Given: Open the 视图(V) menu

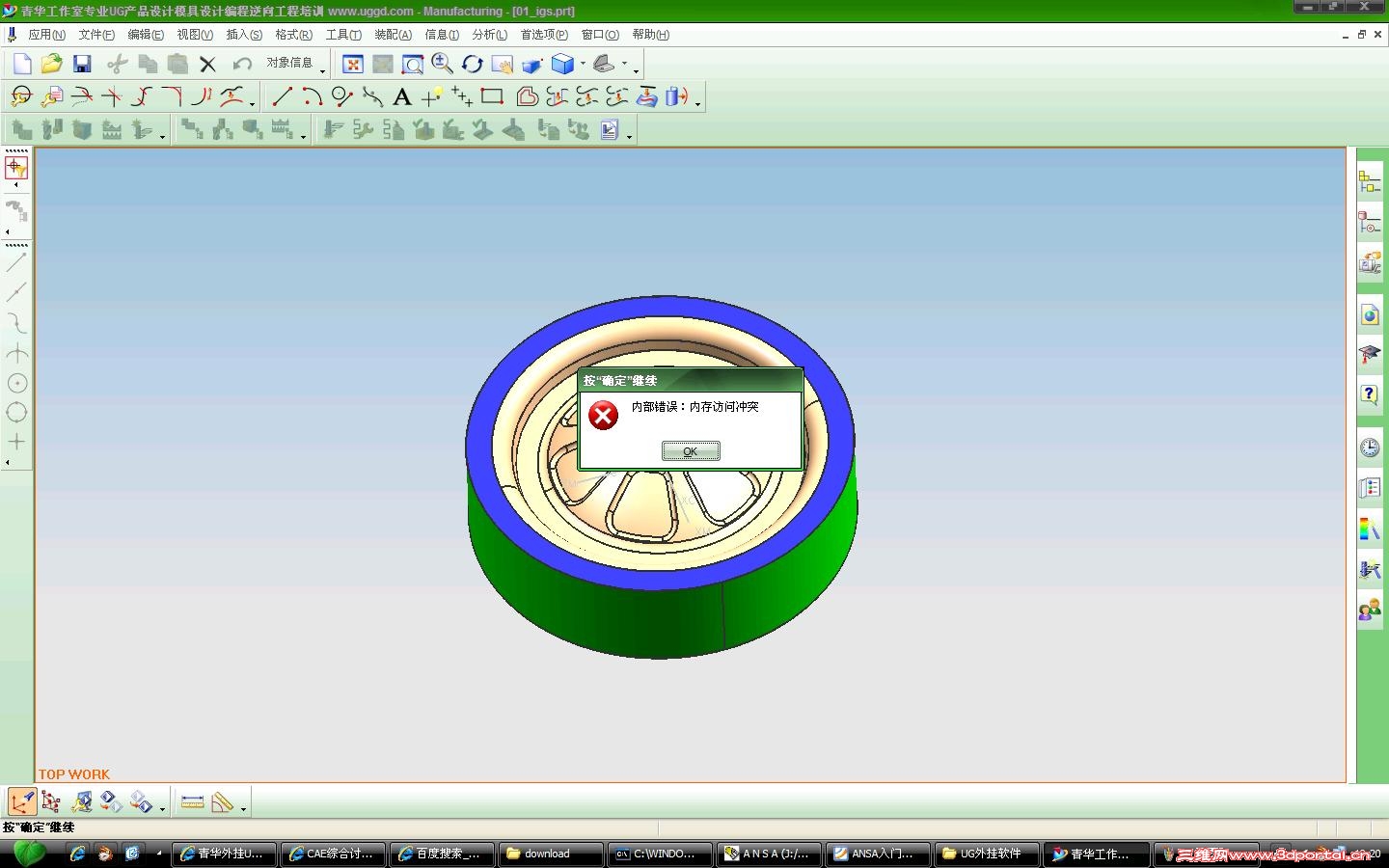Looking at the screenshot, I should pos(195,35).
